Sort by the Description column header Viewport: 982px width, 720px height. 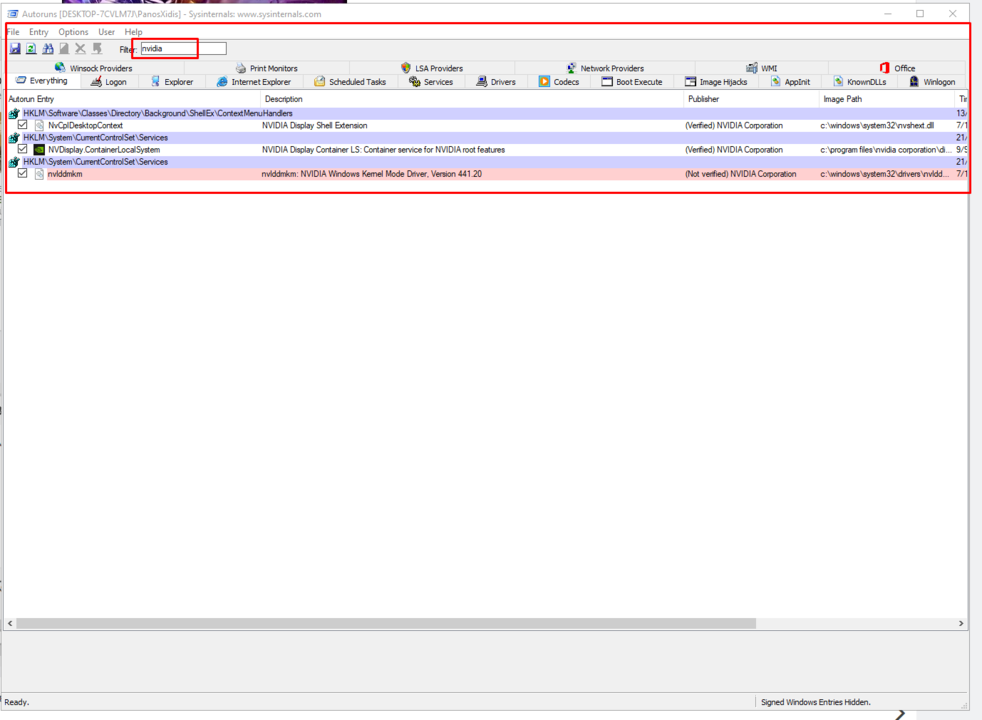coord(472,99)
